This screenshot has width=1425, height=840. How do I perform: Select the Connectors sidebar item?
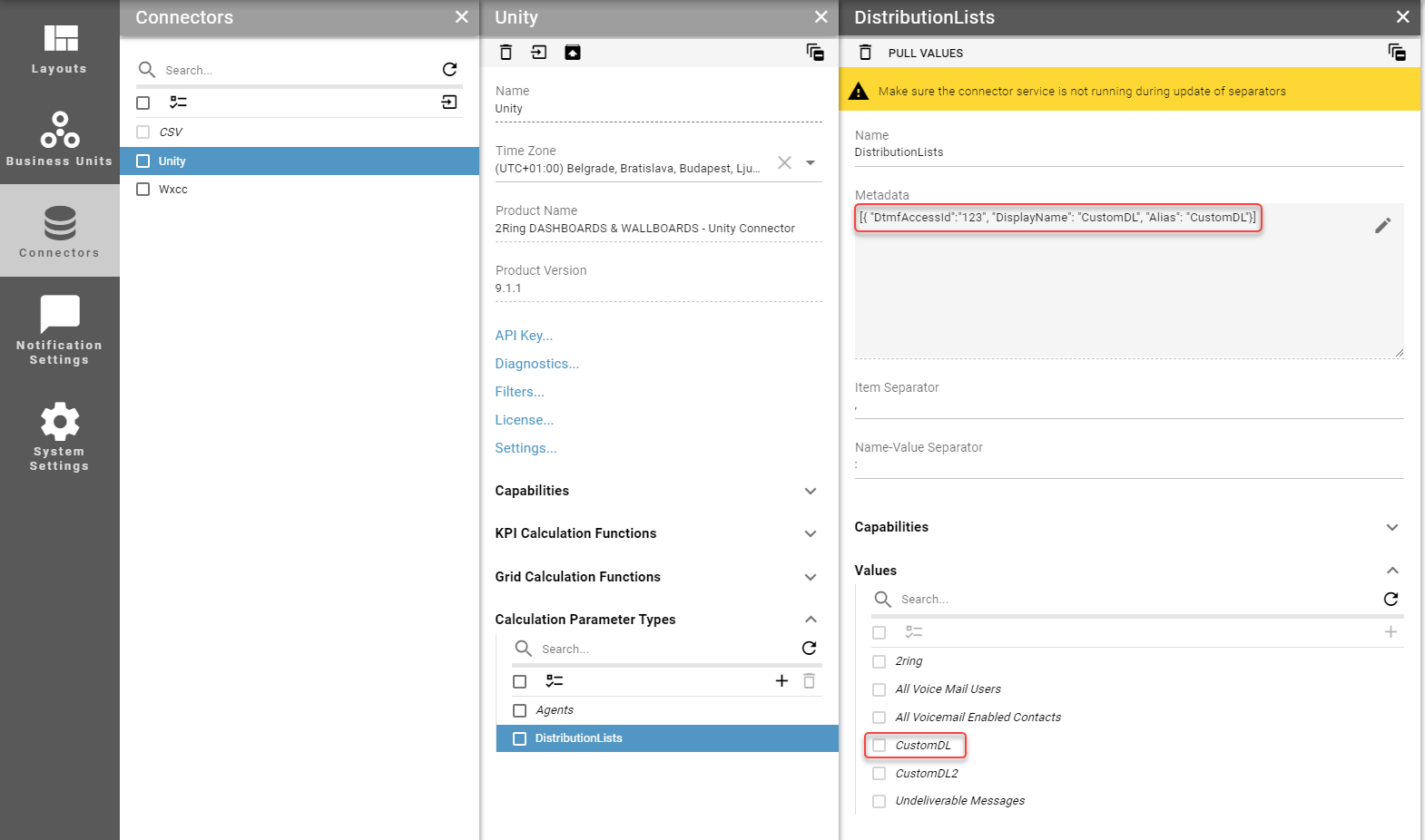[60, 231]
